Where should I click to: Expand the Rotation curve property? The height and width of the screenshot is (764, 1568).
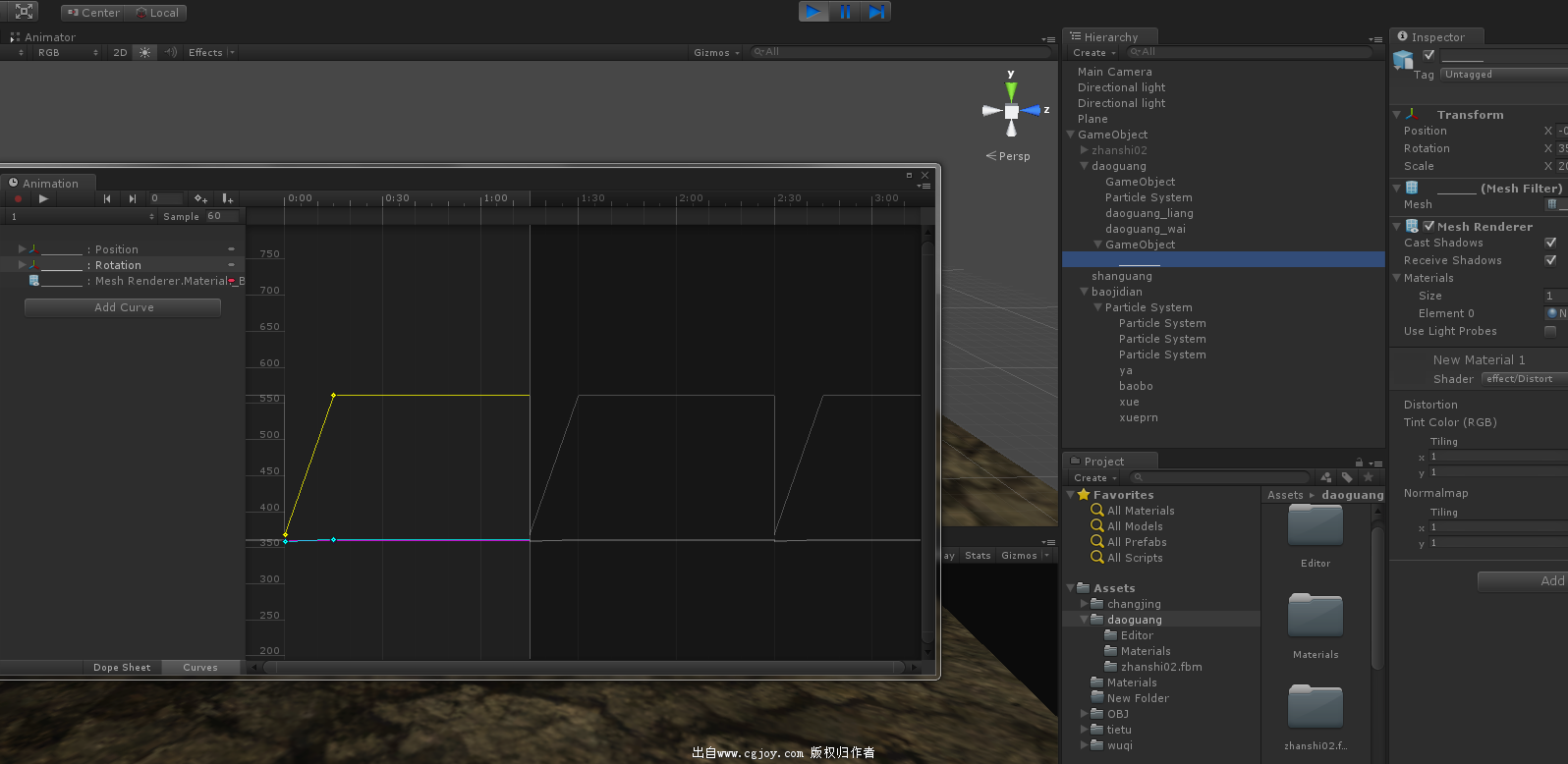click(x=22, y=265)
